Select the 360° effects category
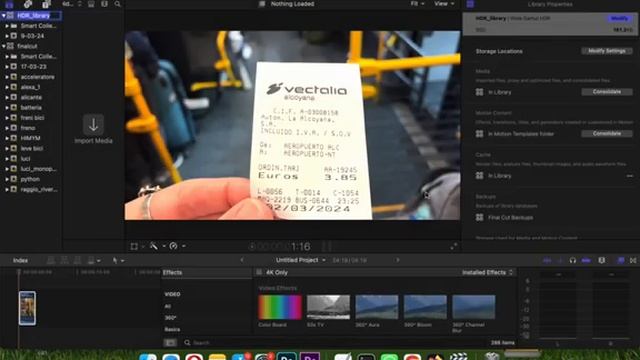 (x=170, y=318)
